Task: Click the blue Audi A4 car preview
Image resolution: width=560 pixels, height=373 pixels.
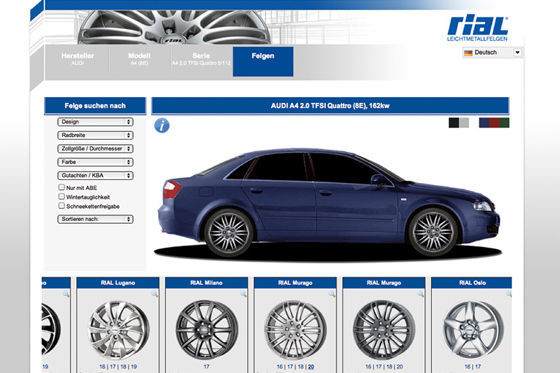Action: (x=329, y=204)
